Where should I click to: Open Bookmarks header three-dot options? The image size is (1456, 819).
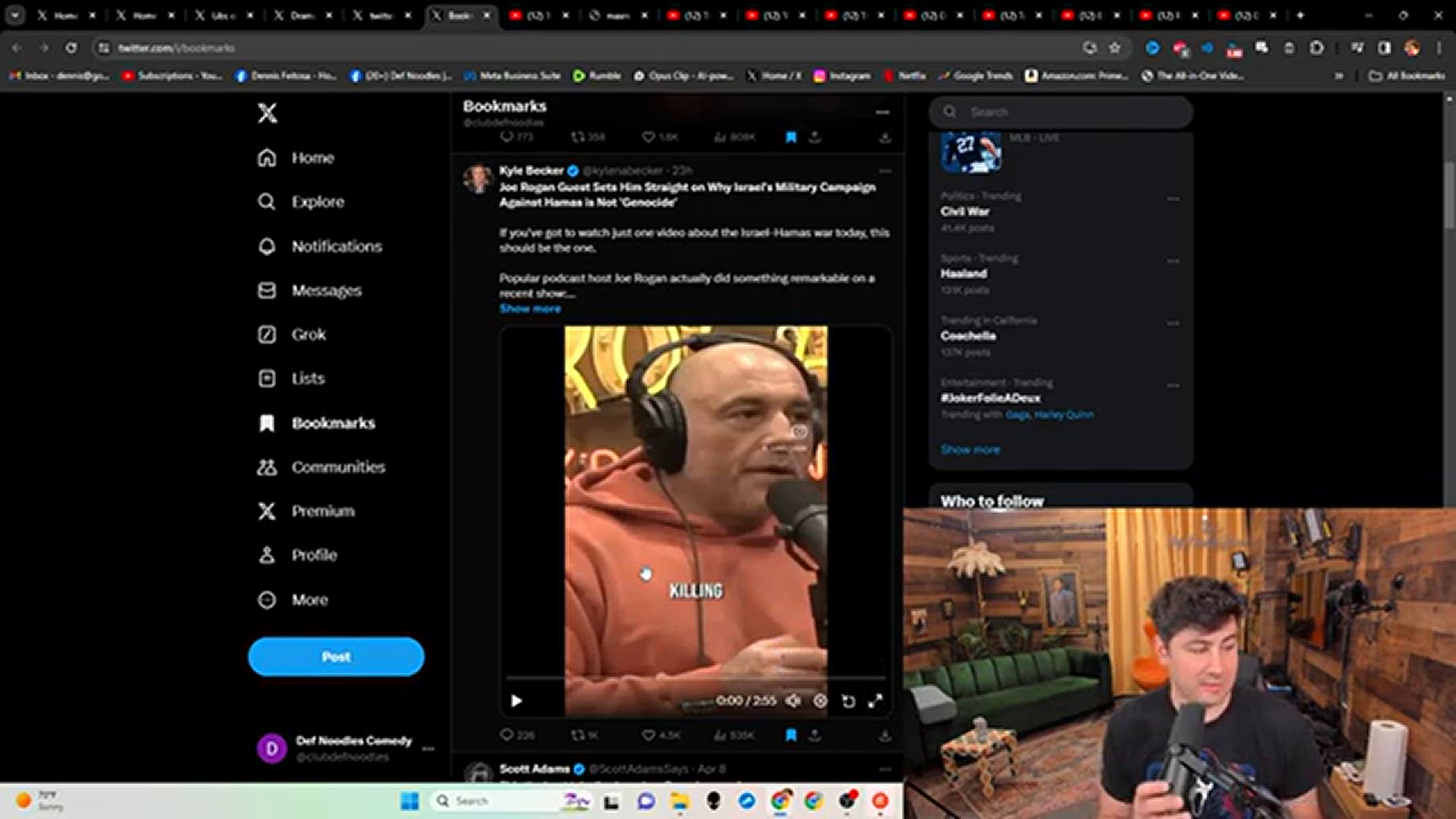pos(882,112)
